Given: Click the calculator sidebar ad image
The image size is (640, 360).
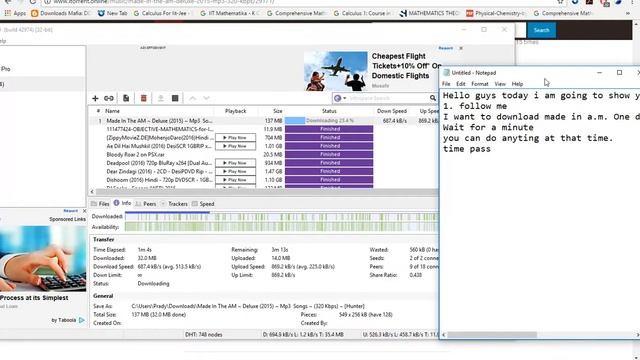Looking at the screenshot, I should pos(43,258).
